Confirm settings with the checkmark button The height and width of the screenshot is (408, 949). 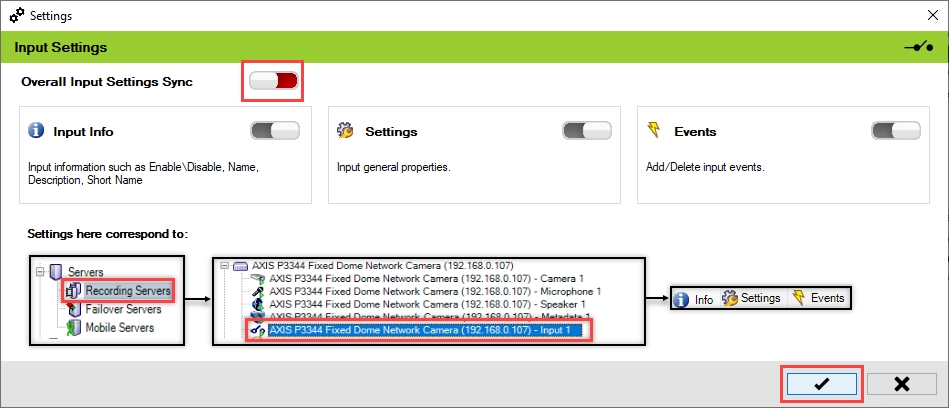click(821, 384)
